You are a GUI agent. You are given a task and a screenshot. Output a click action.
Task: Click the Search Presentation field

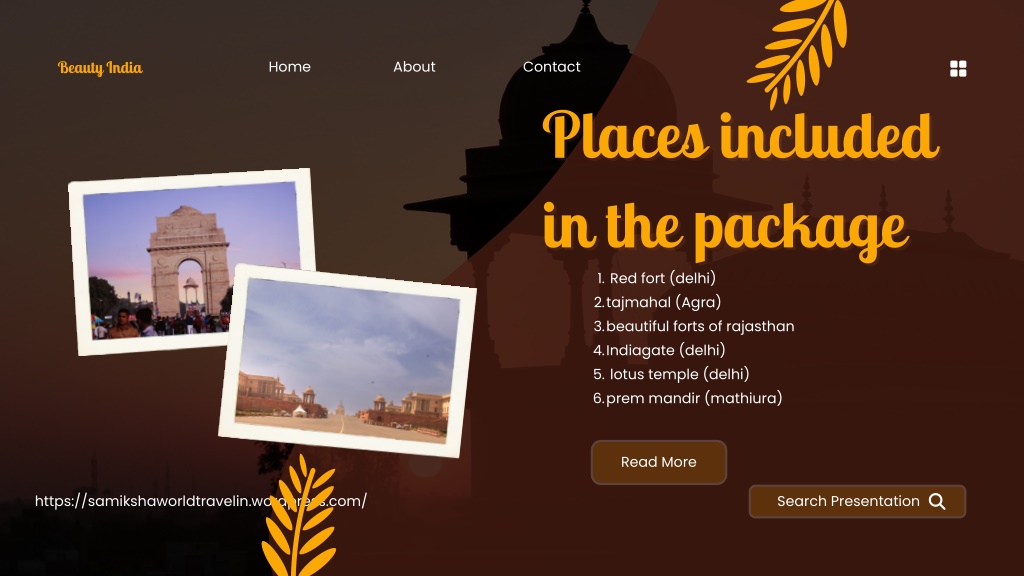coord(857,502)
